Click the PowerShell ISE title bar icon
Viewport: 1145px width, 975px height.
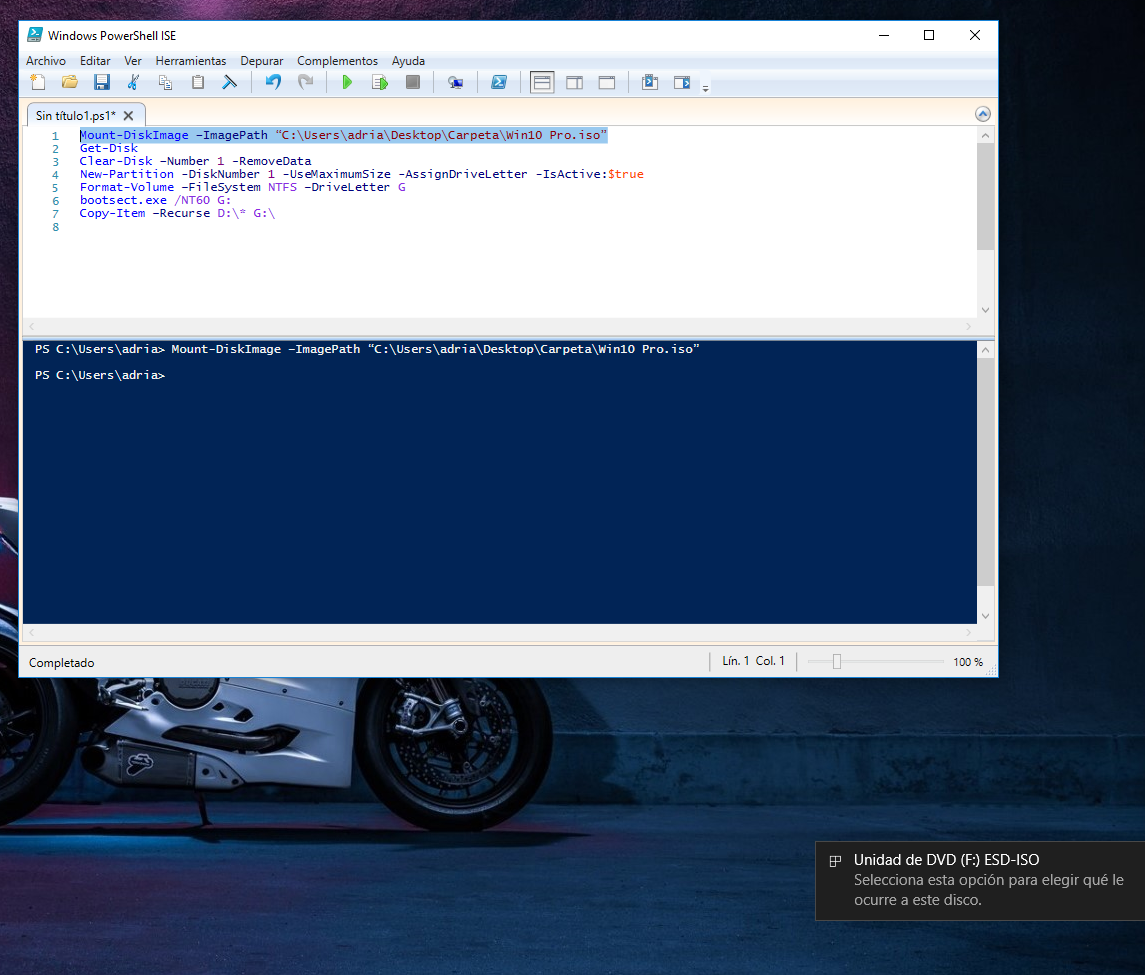coord(34,34)
